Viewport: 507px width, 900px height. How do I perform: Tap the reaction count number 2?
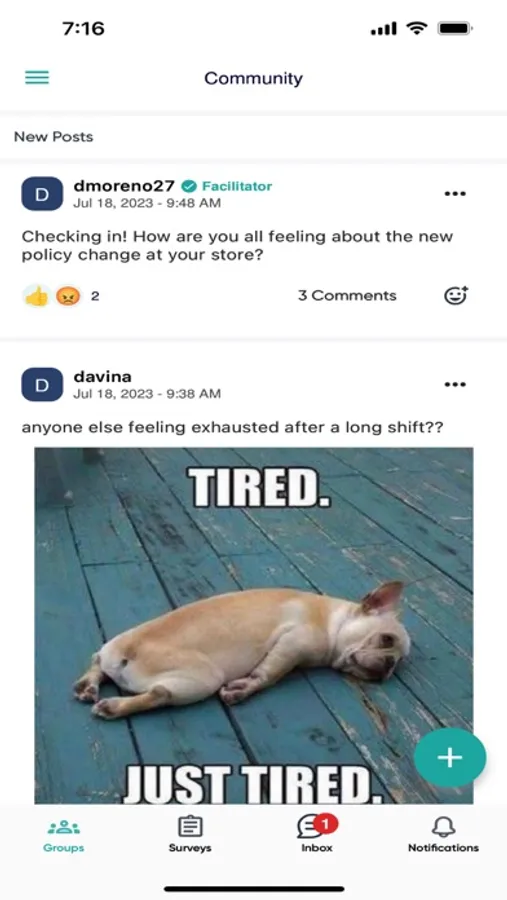coord(95,296)
